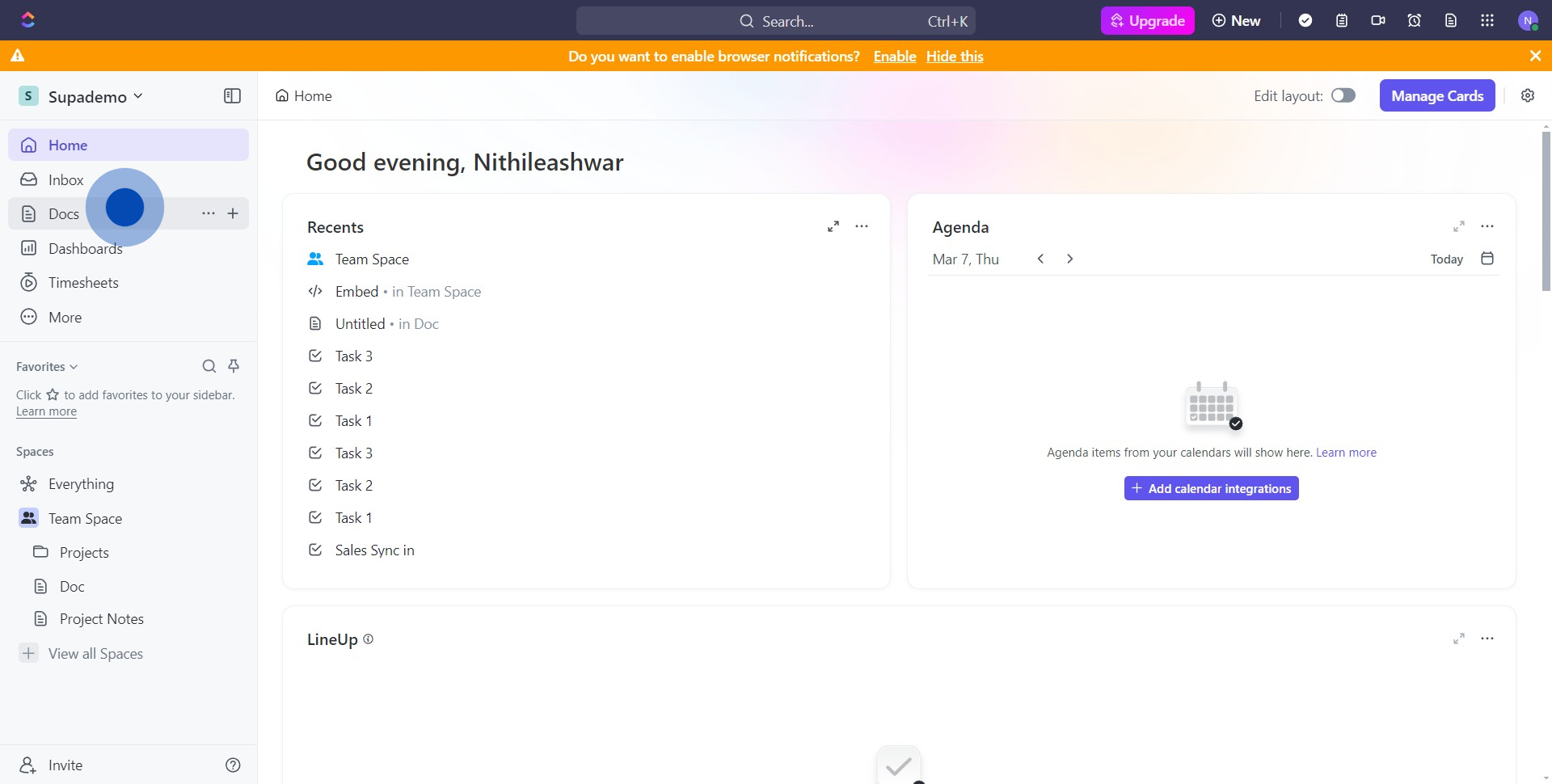Open the user avatar menu
1552x784 pixels.
[1528, 20]
